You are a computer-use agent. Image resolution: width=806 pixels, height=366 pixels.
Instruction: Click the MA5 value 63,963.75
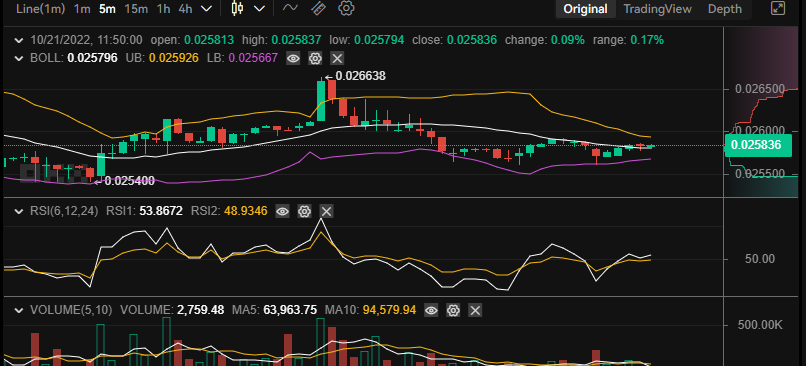290,310
